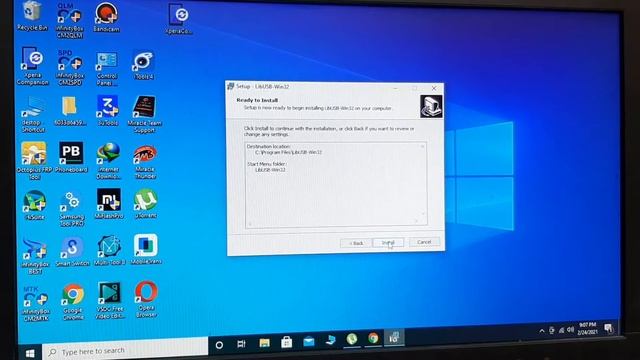Open the Miracle Thunder desktop icon
The width and height of the screenshot is (640, 360).
[145, 162]
